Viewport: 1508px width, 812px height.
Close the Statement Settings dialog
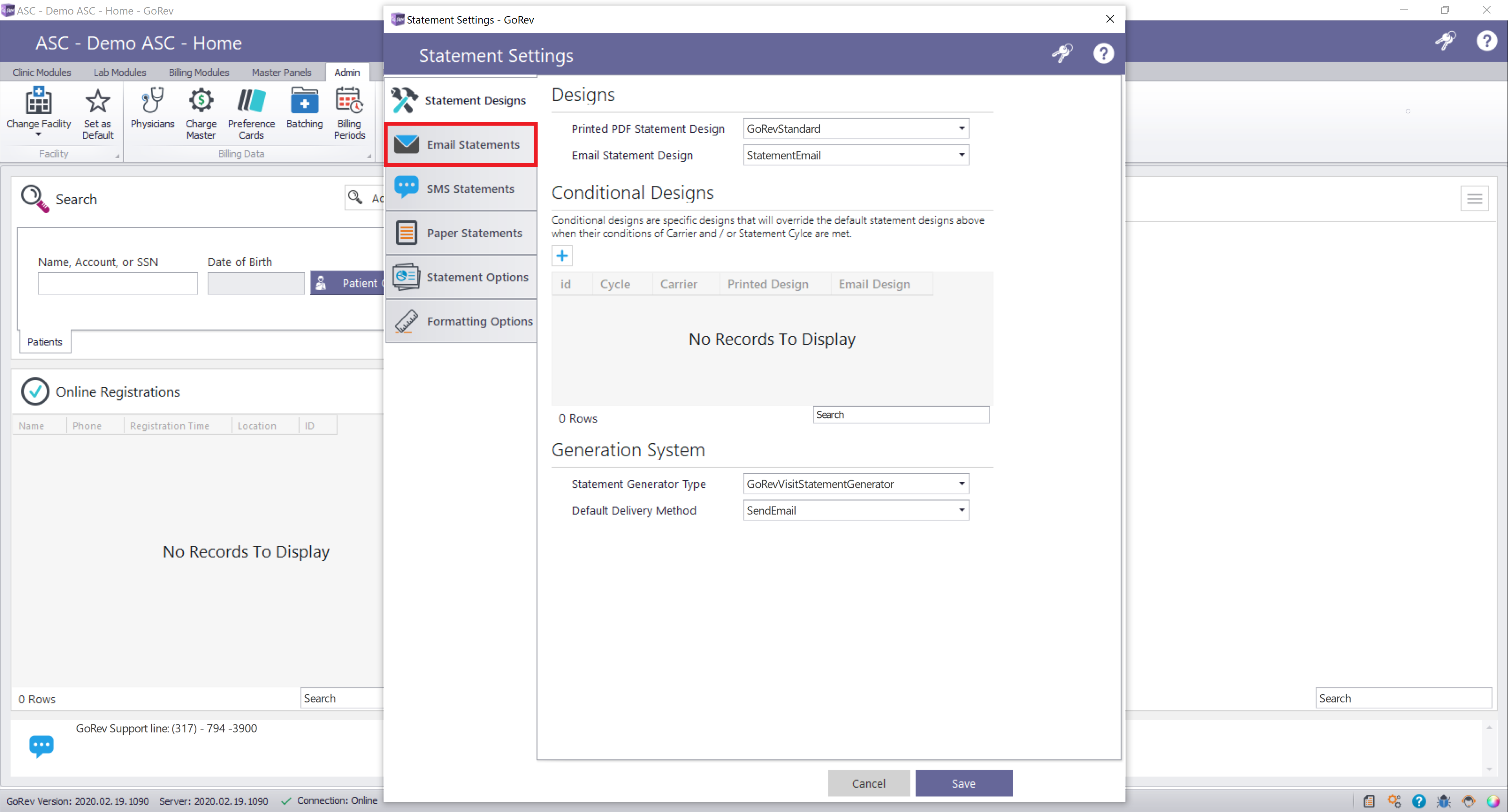[1109, 19]
